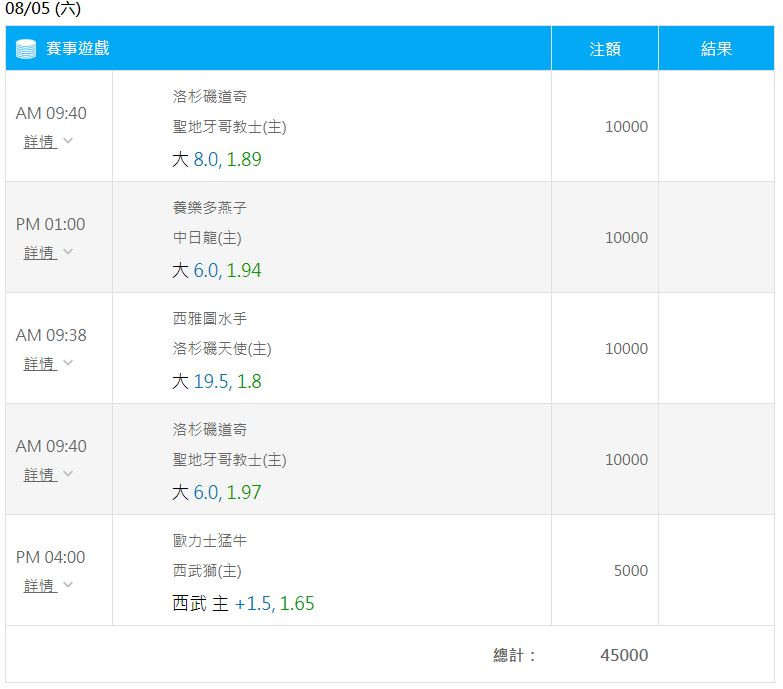The width and height of the screenshot is (783, 689).
Task: Click the time AM 09:38
Action: click(51, 335)
